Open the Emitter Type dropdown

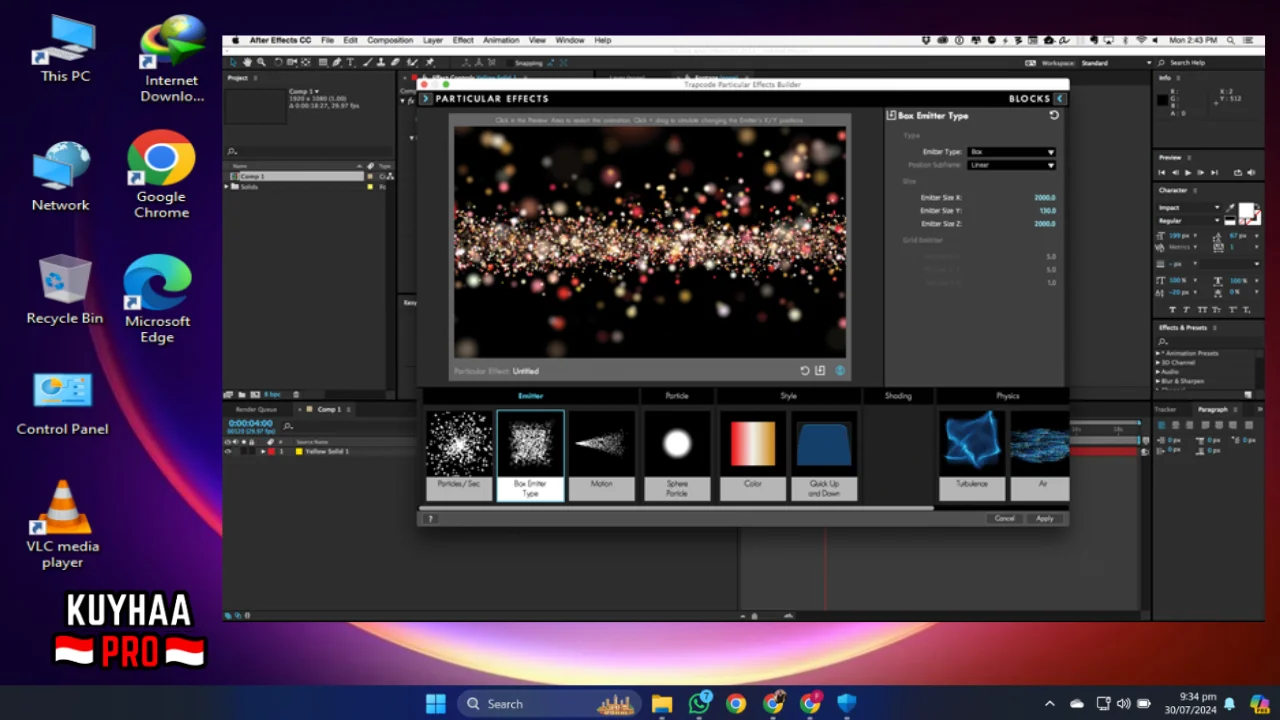pos(1011,152)
